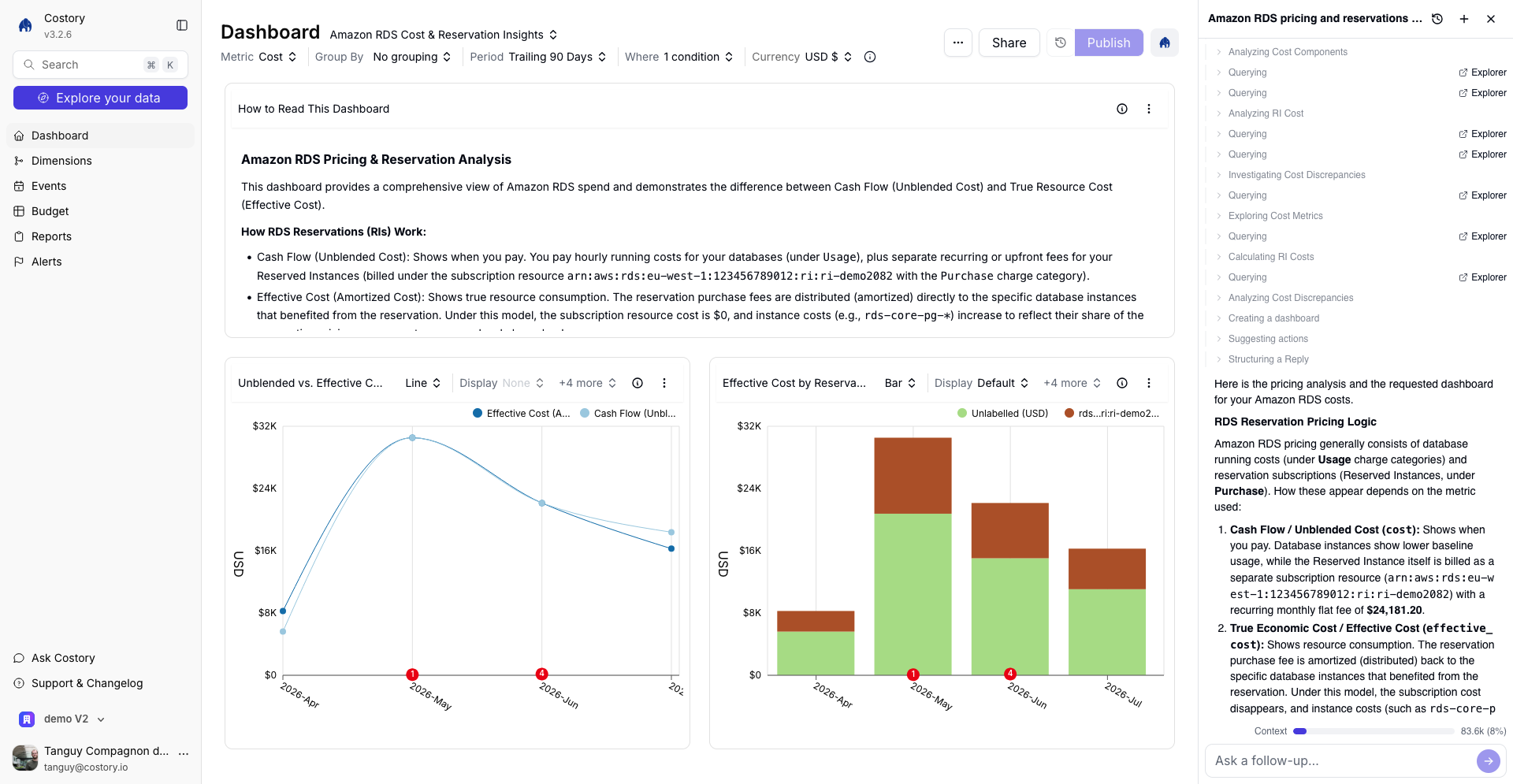
Task: Open the Alerts page
Action: coord(100,262)
